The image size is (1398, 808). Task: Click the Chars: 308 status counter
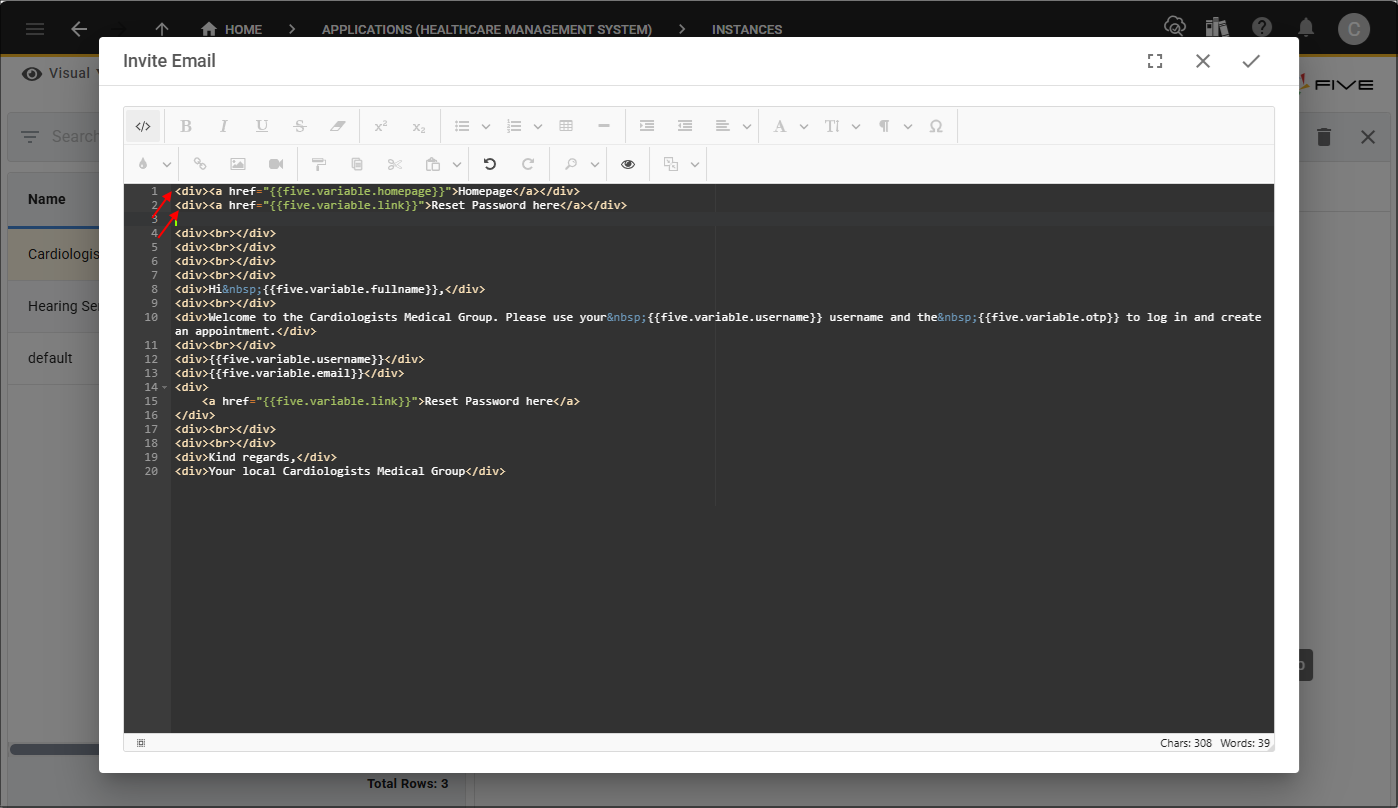[x=1186, y=743]
